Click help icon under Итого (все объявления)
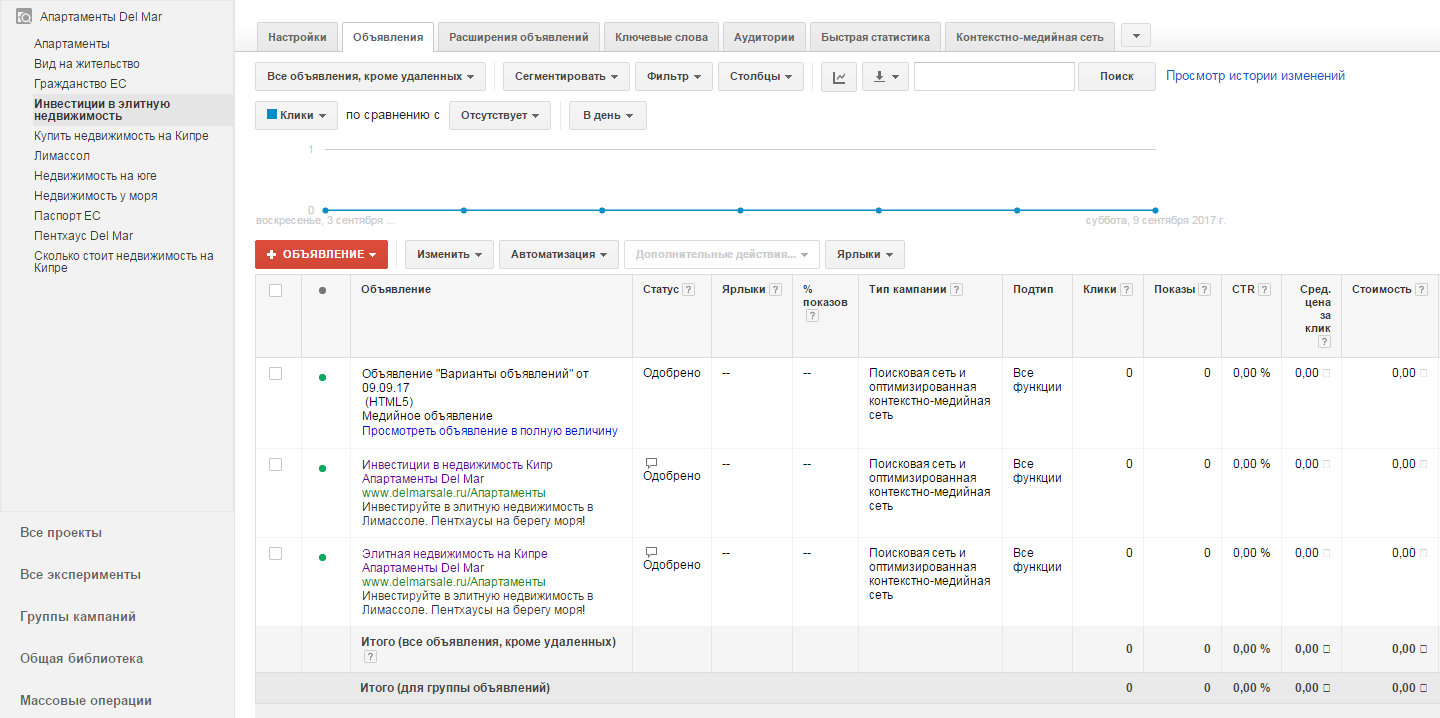 point(370,657)
